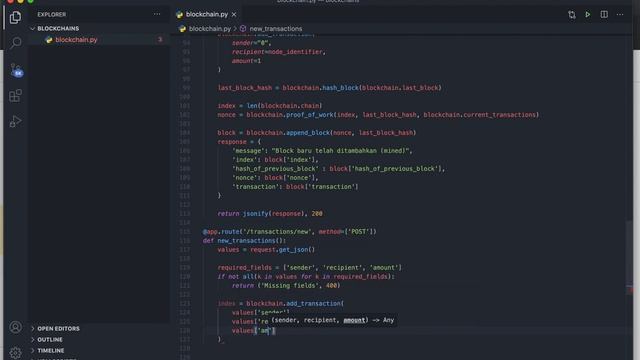Open the Accounts menu icon
This screenshot has height=360, width=640.
pyautogui.click(x=16, y=327)
